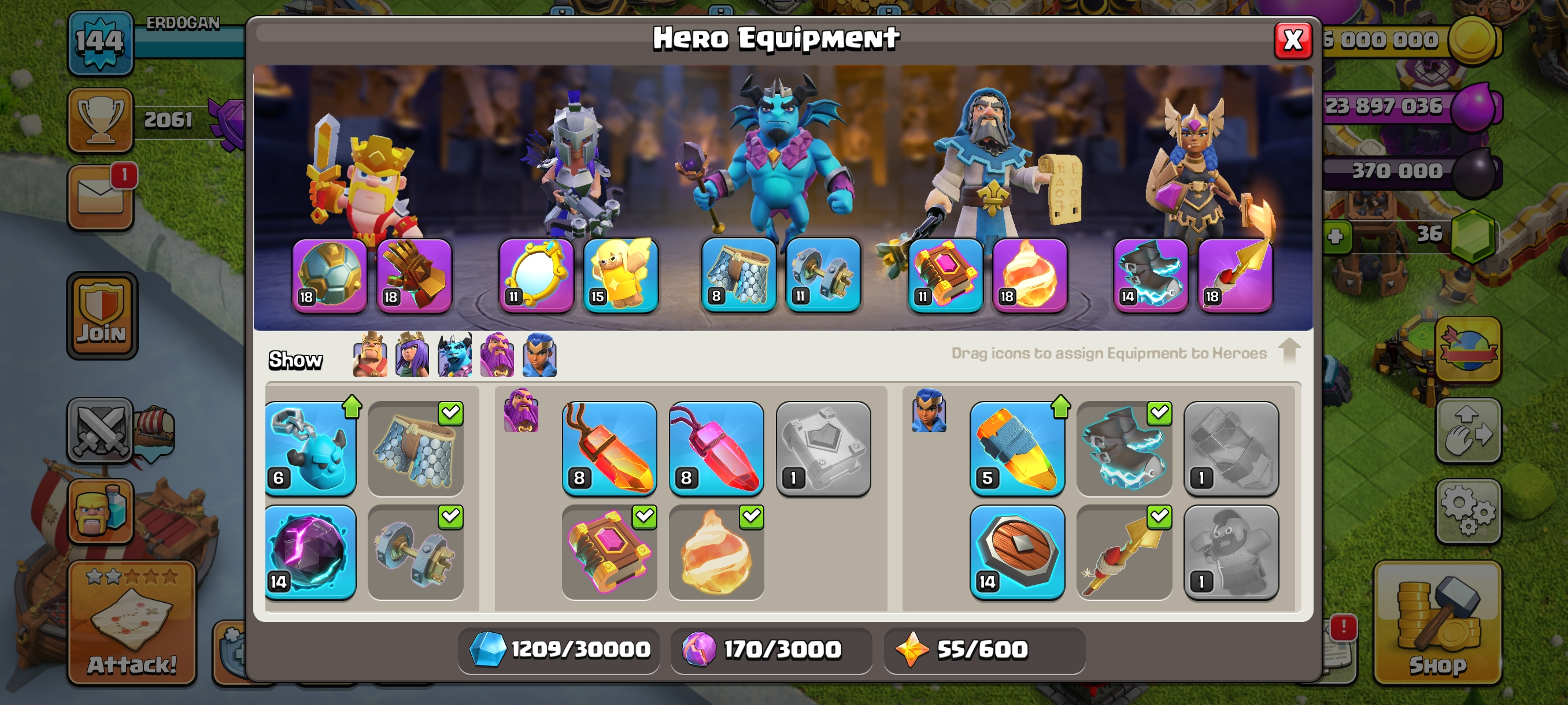
Task: Toggle Minion Prince filter in Show row
Action: pyautogui.click(x=454, y=355)
